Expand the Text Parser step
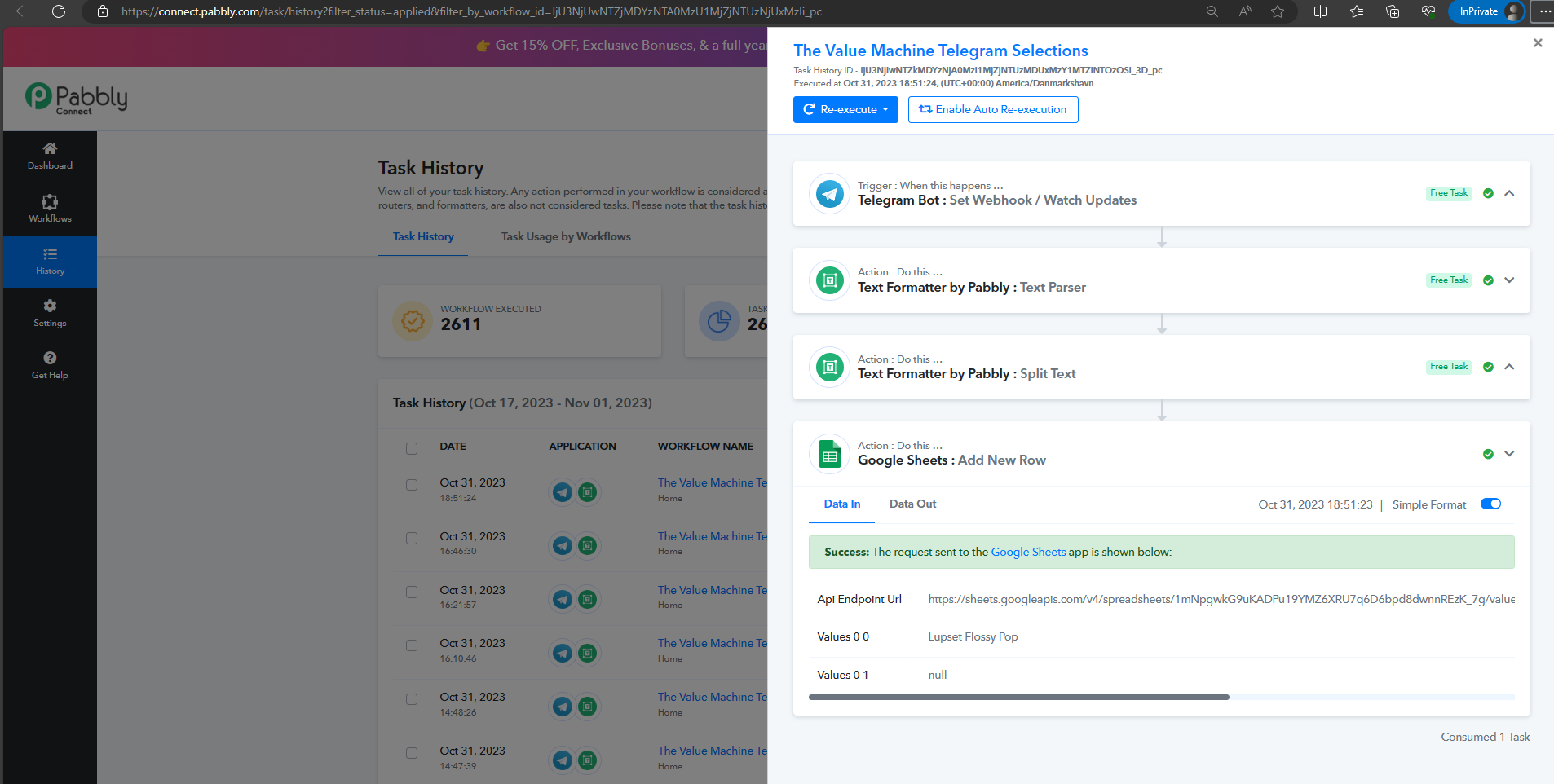1554x784 pixels. [1509, 280]
